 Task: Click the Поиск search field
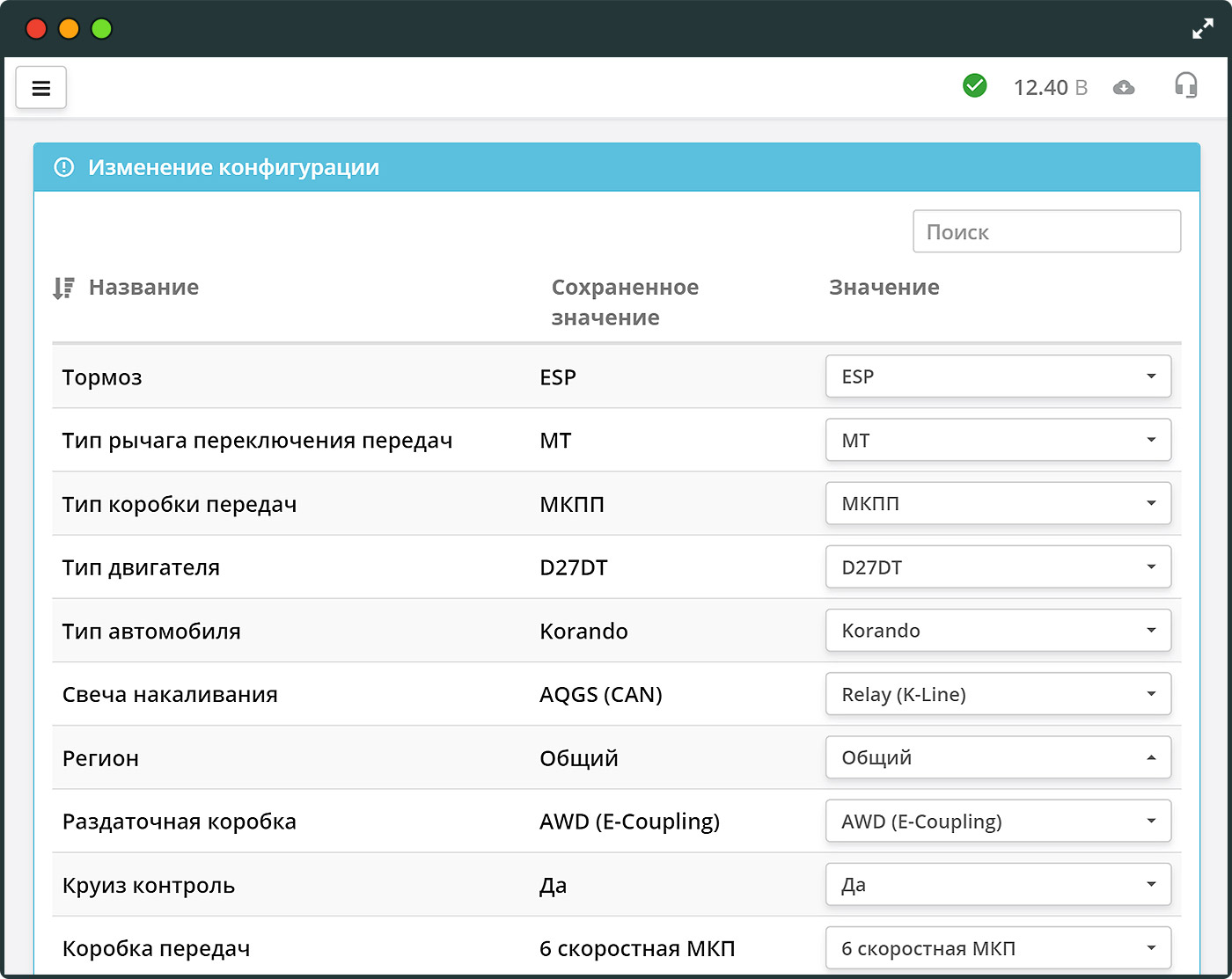pyautogui.click(x=1046, y=231)
